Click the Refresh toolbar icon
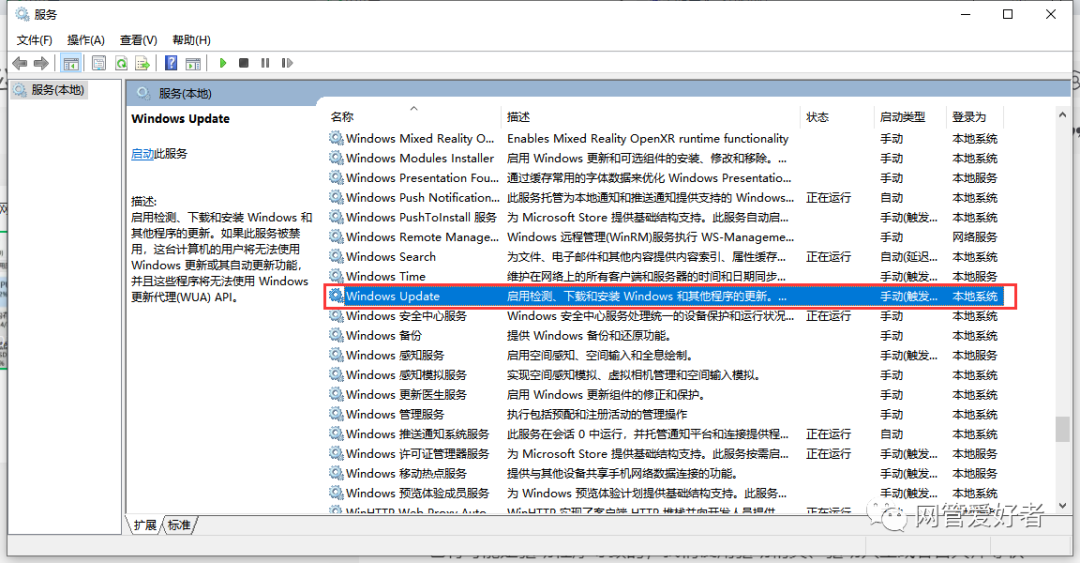Screen dimensions: 1080x563 pos(121,63)
